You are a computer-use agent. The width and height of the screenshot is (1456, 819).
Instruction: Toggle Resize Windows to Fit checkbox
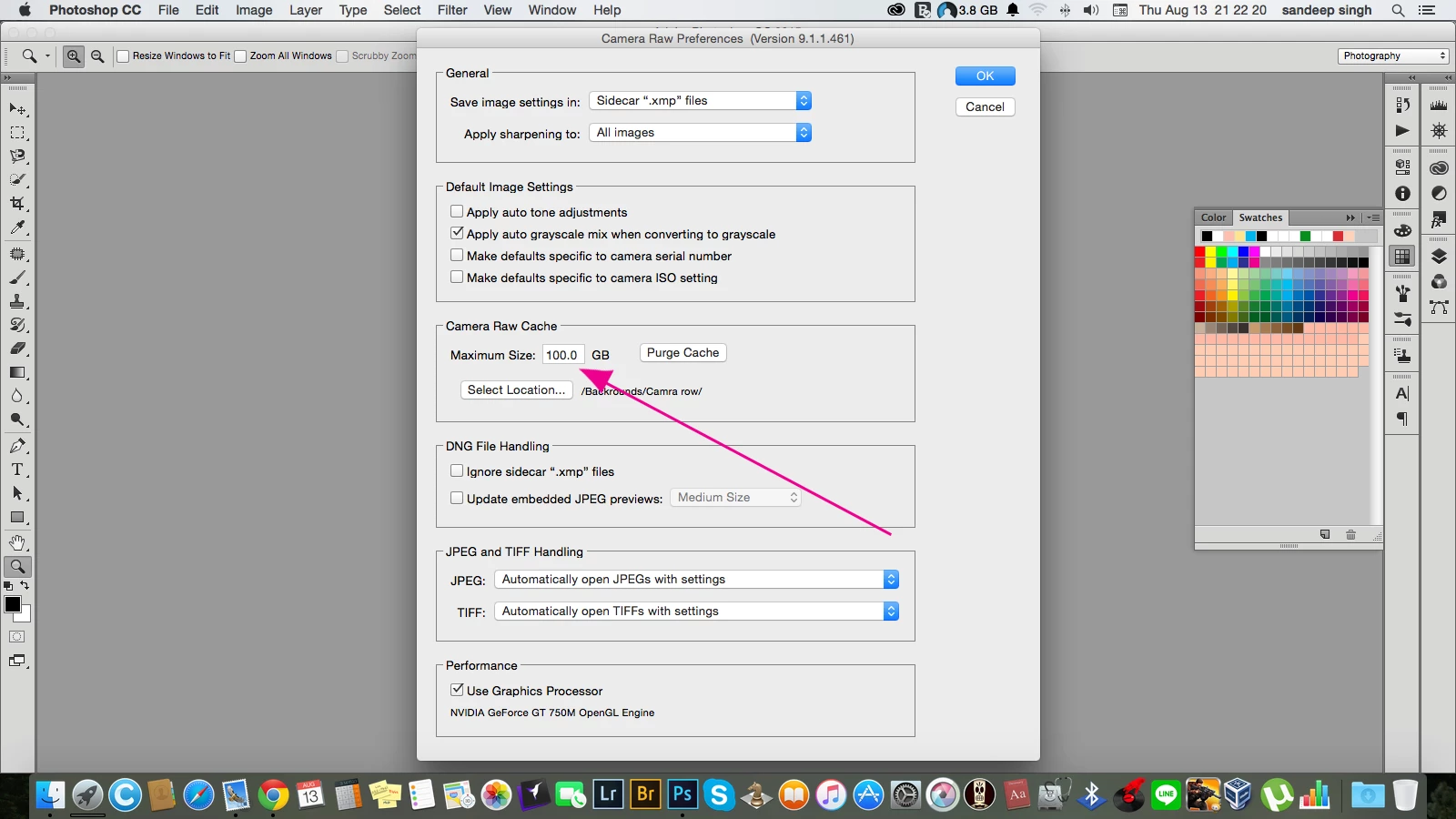(123, 56)
